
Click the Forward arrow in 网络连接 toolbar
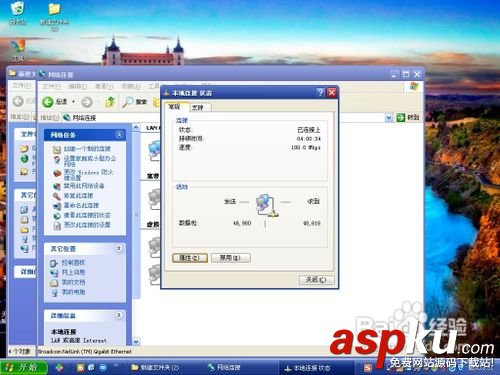click(87, 102)
